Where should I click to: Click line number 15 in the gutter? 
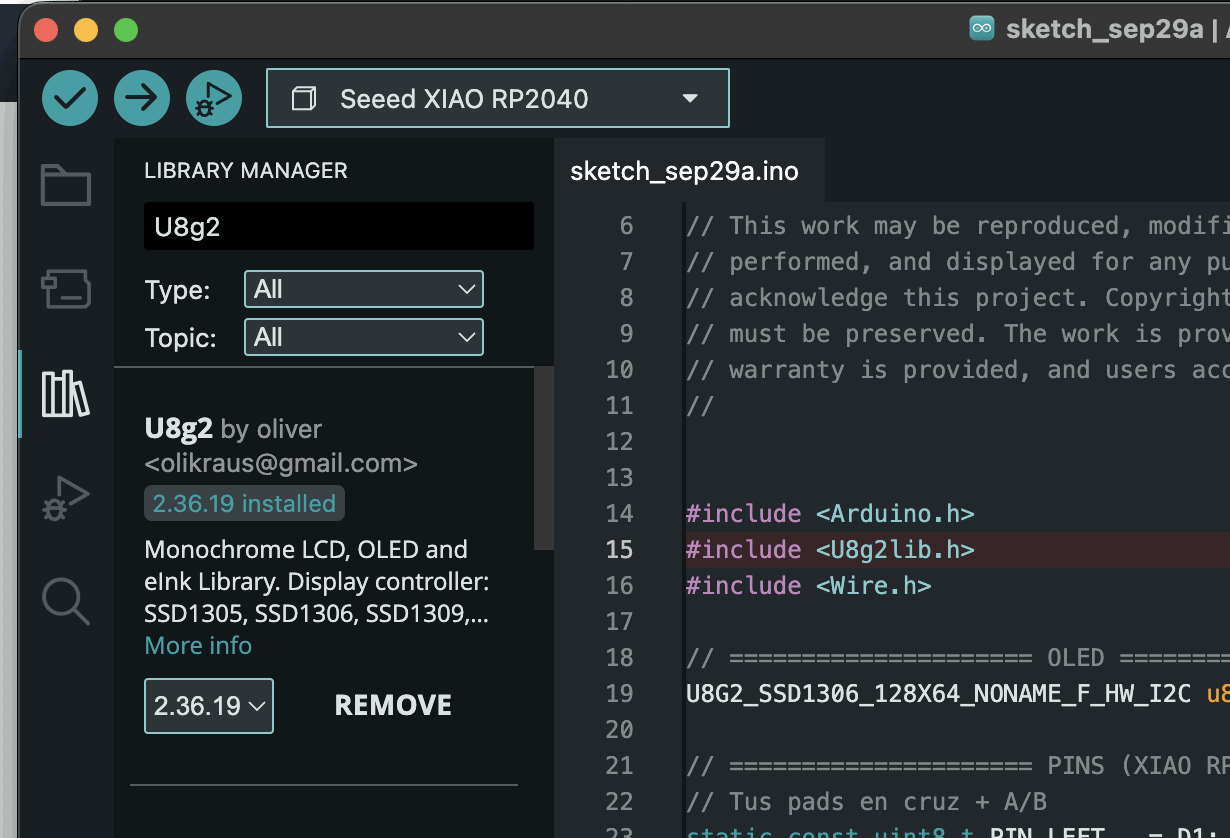(619, 549)
